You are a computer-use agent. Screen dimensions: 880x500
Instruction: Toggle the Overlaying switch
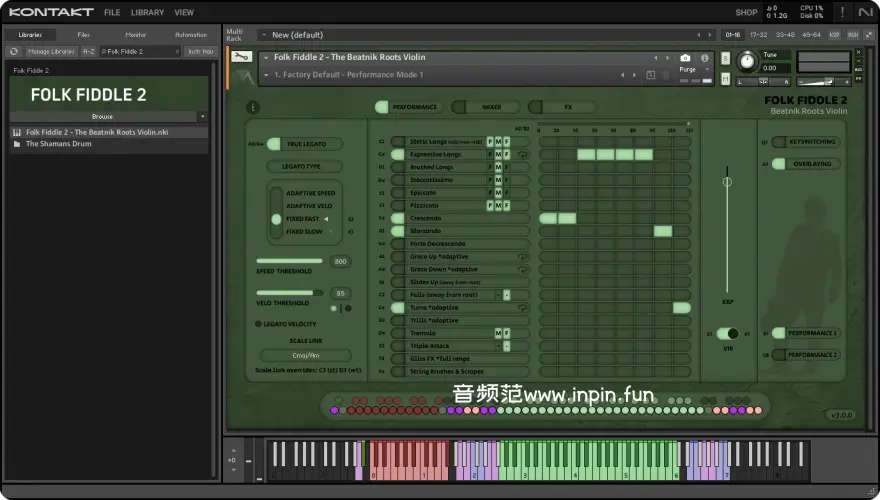coord(777,163)
